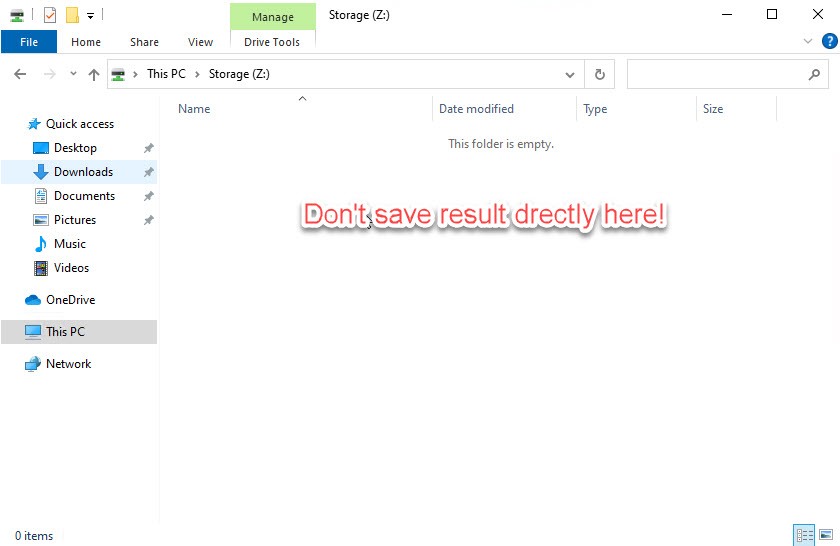
Task: Open the recent locations dropdown chevron
Action: point(73,74)
